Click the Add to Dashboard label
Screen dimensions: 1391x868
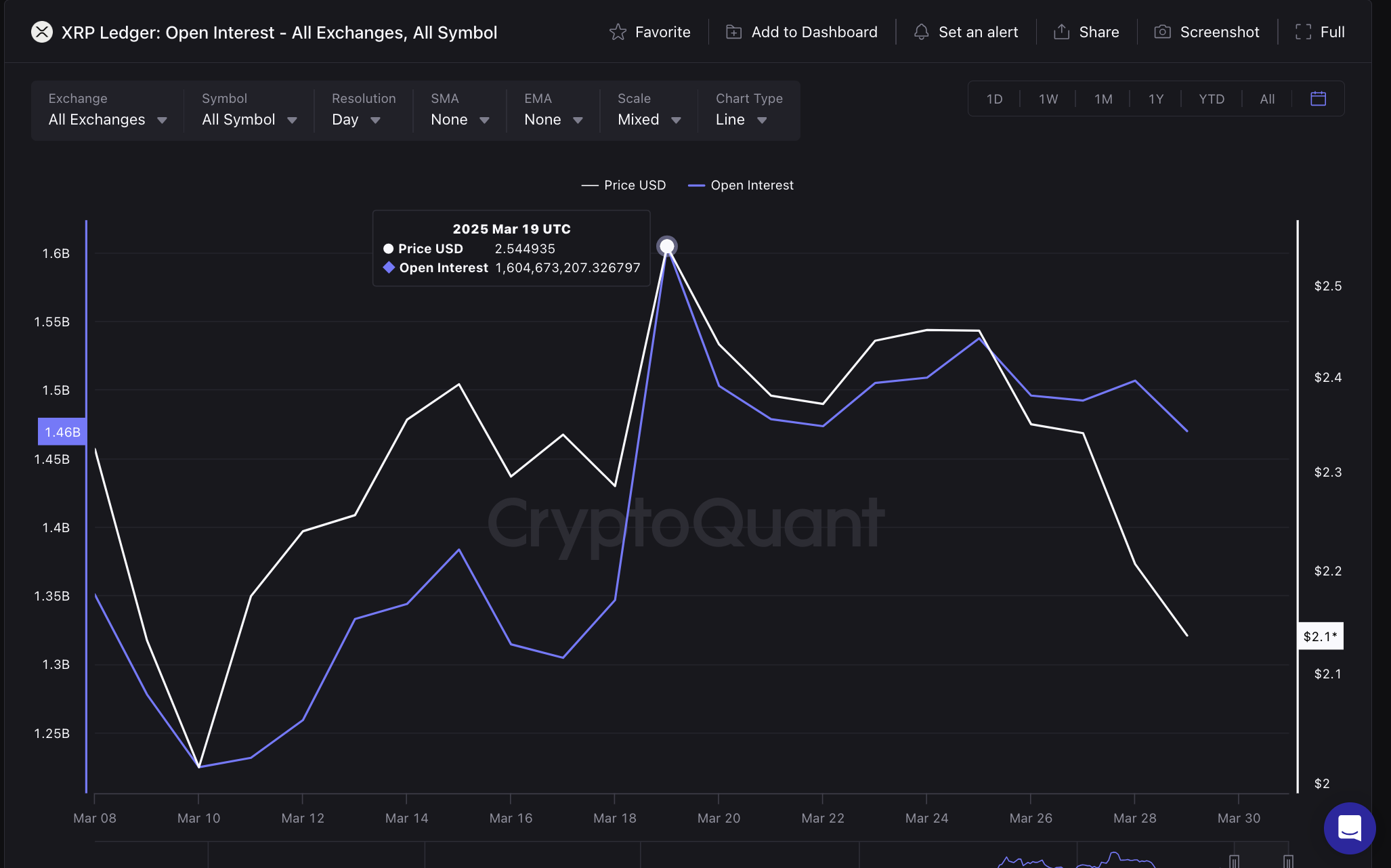click(x=814, y=32)
